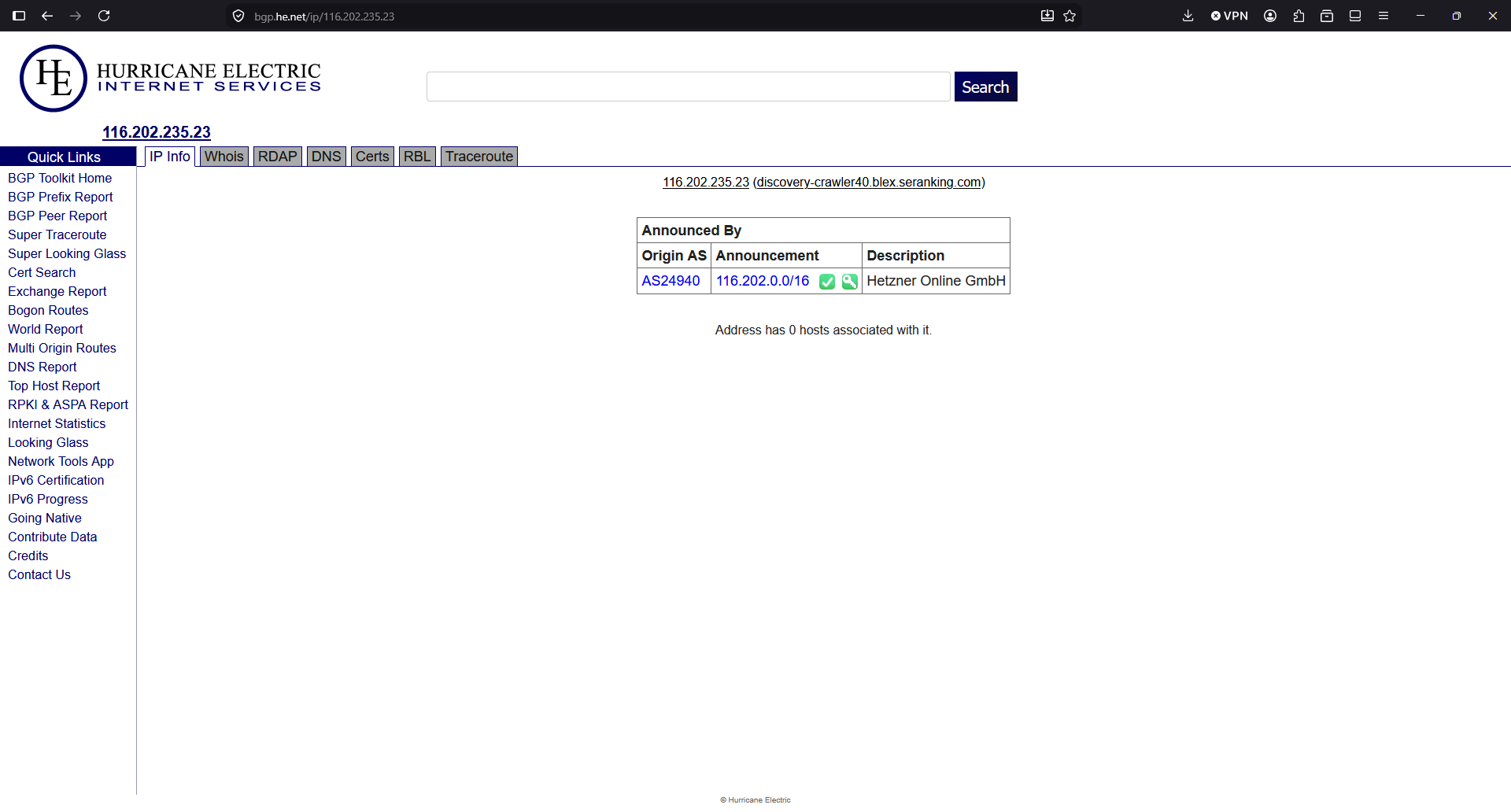Switch to the DNS tab
The image size is (1511, 812).
(327, 157)
